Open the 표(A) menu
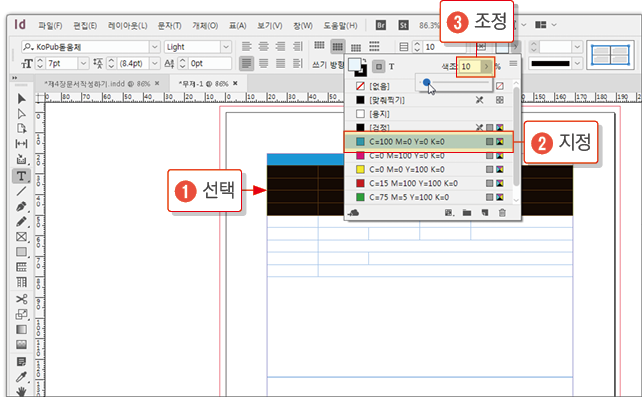Viewport: 642px width, 397px height. 237,26
